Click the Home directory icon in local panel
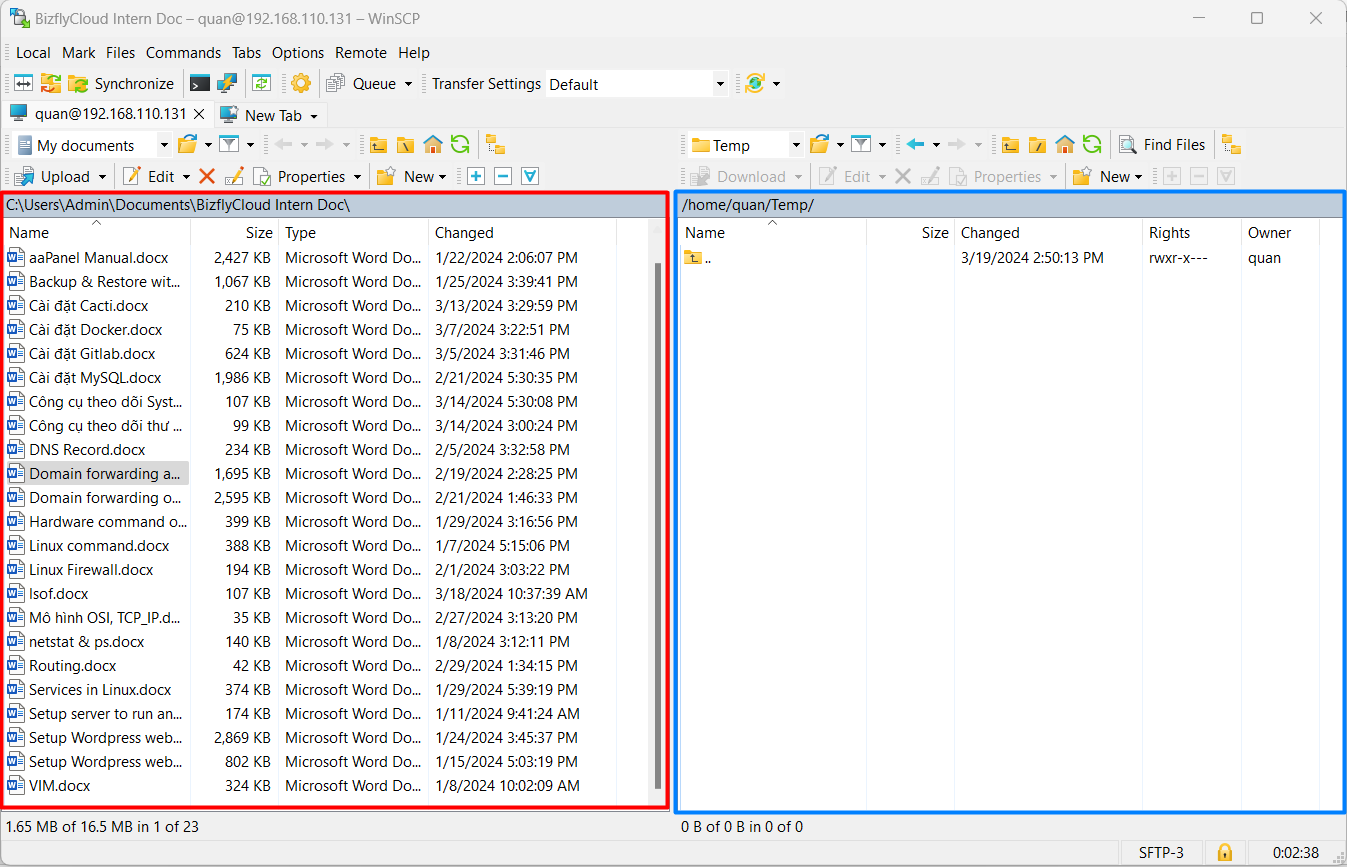 click(433, 145)
